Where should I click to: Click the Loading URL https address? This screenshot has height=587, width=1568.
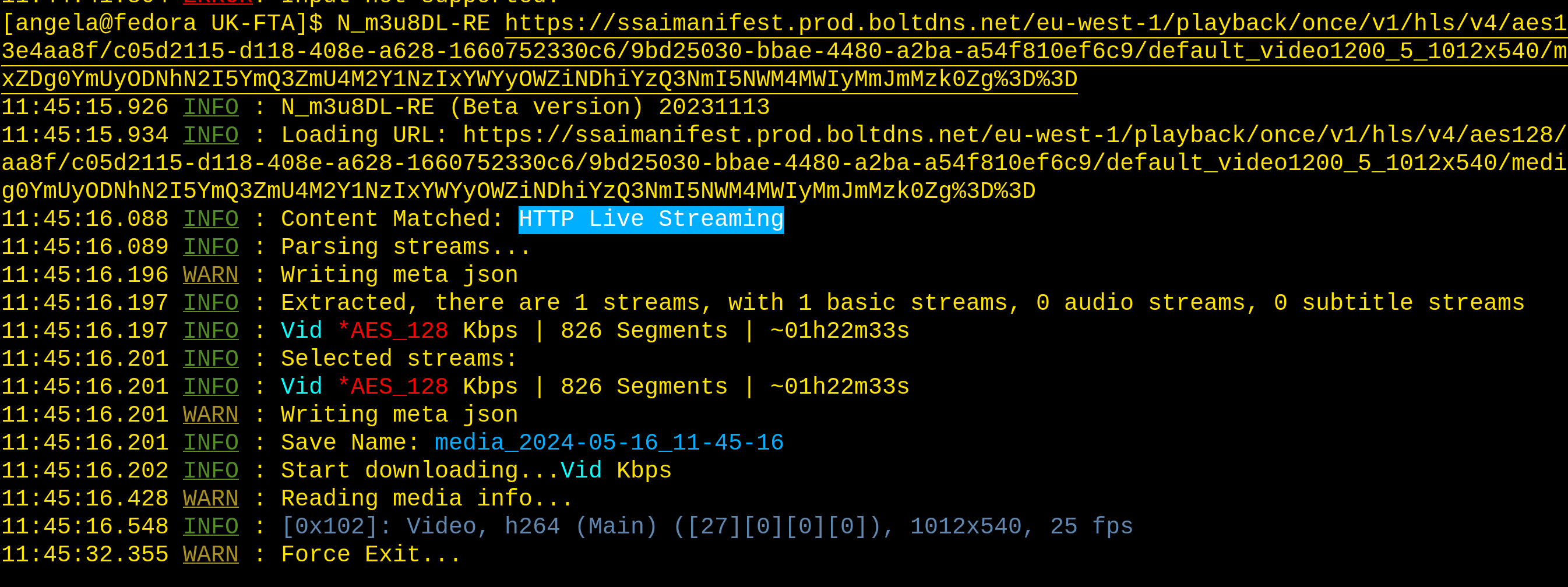pyautogui.click(x=1010, y=136)
